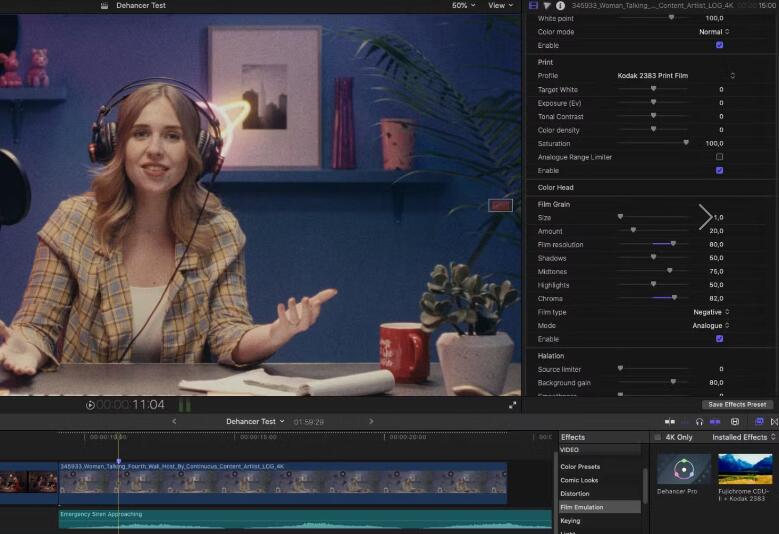Go to previous timeline history arrow
Viewport: 779px width, 534px height.
pos(174,421)
